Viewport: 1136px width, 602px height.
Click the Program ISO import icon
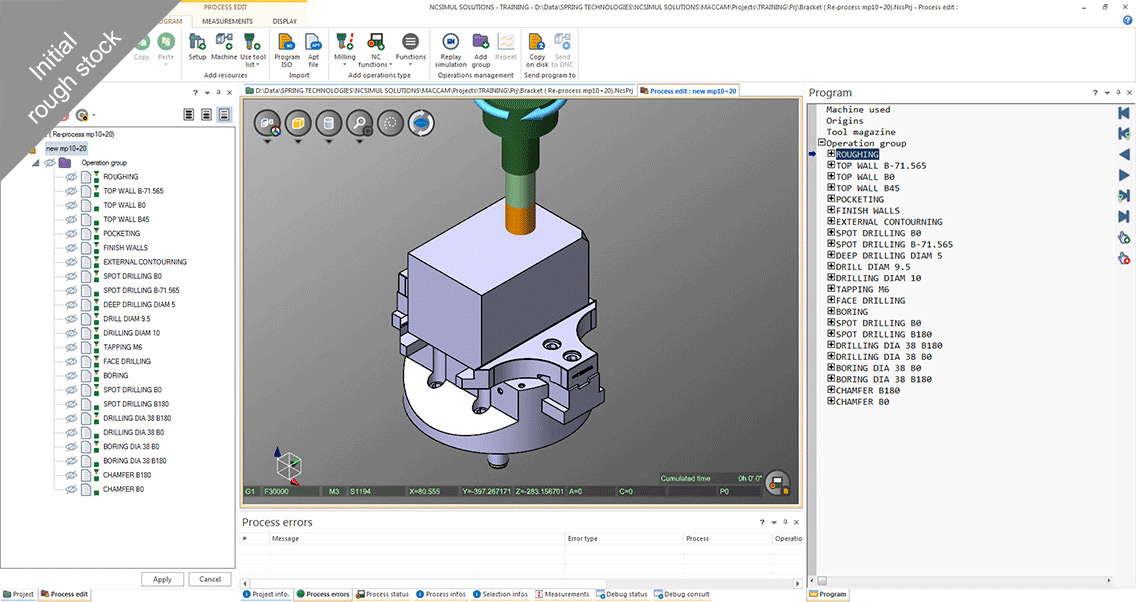(287, 42)
